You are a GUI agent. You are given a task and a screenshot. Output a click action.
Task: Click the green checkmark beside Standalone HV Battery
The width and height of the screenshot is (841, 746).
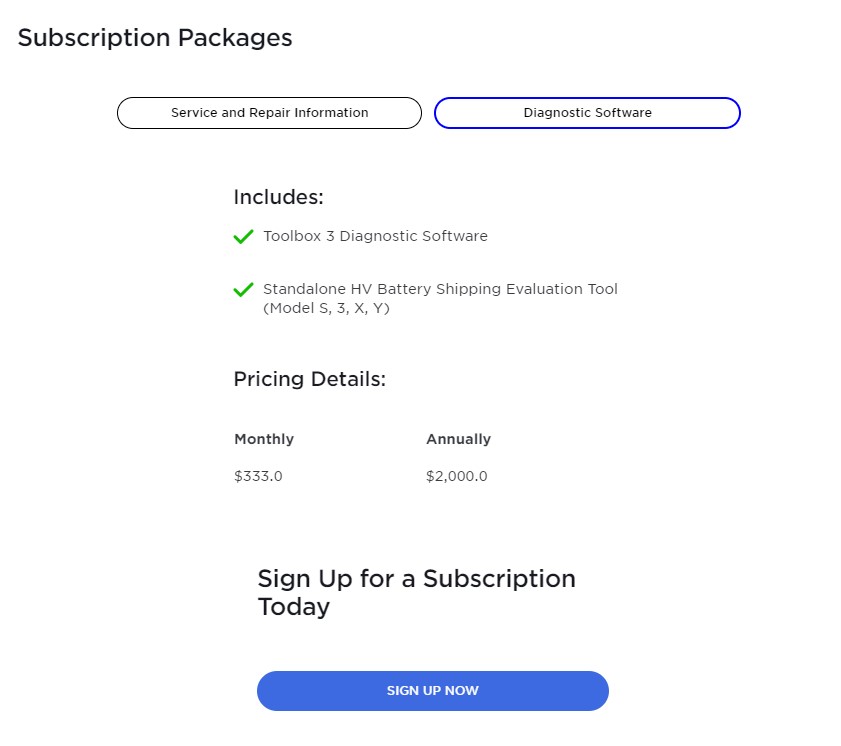coord(243,290)
